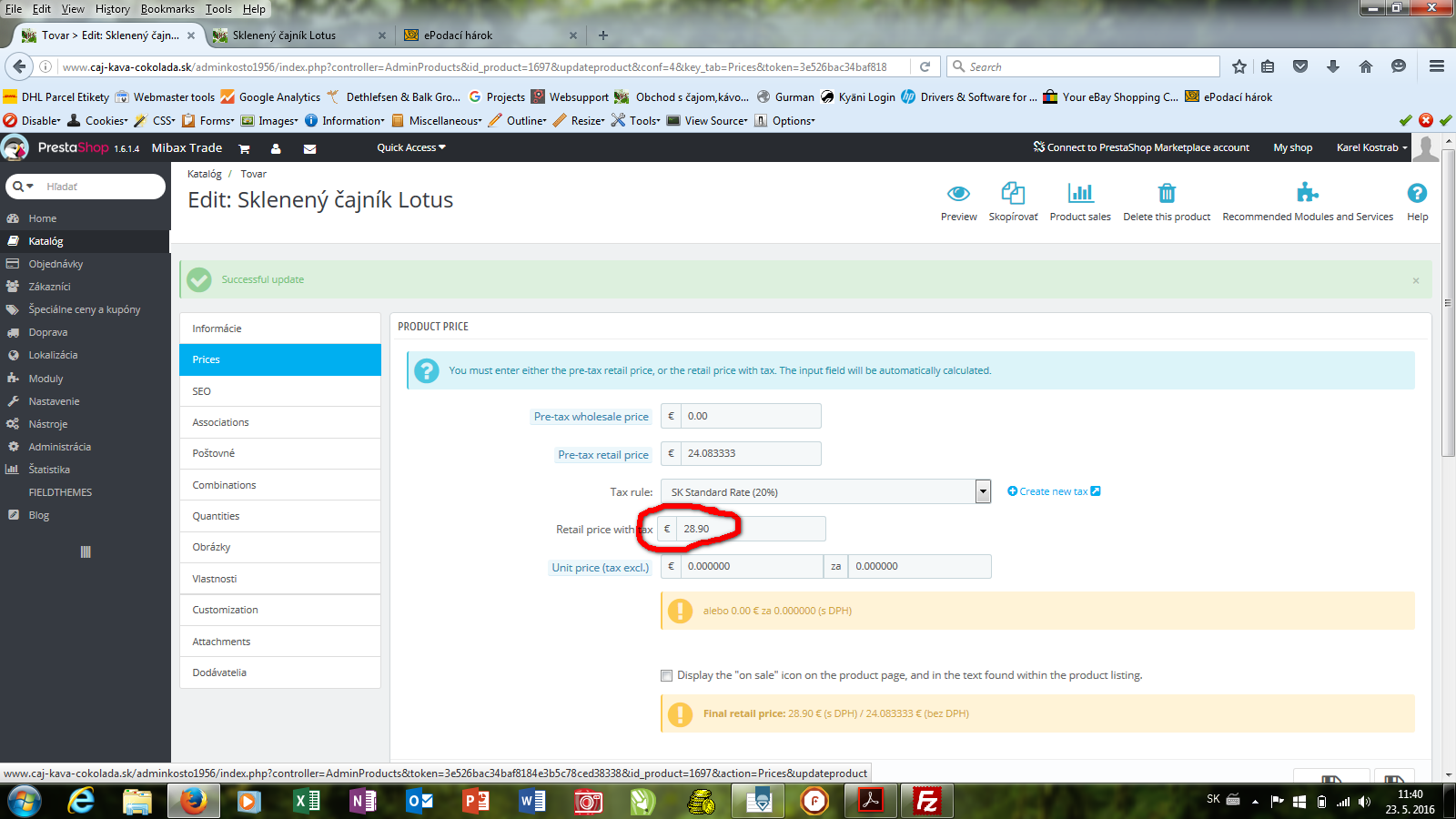Expand the Cookies web developer menu
1456x819 pixels.
click(97, 120)
